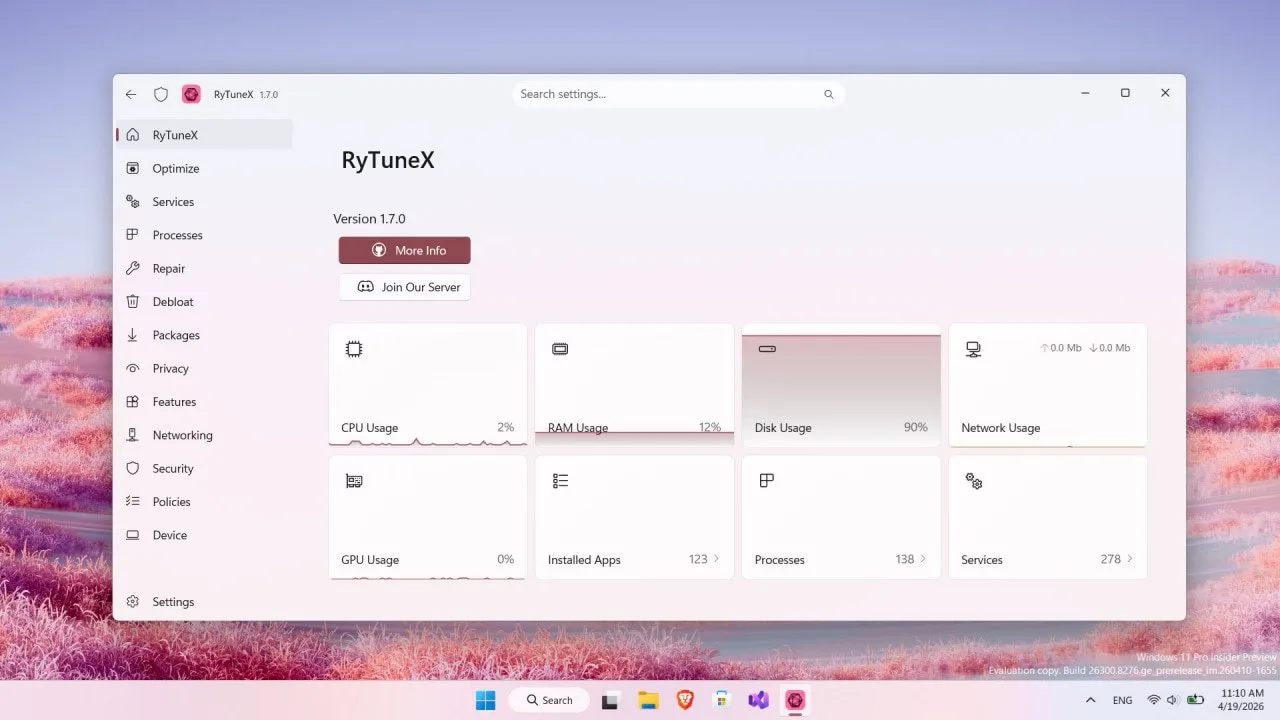Click the upload speed "0.0 Mb" with the up arrow

point(1060,348)
